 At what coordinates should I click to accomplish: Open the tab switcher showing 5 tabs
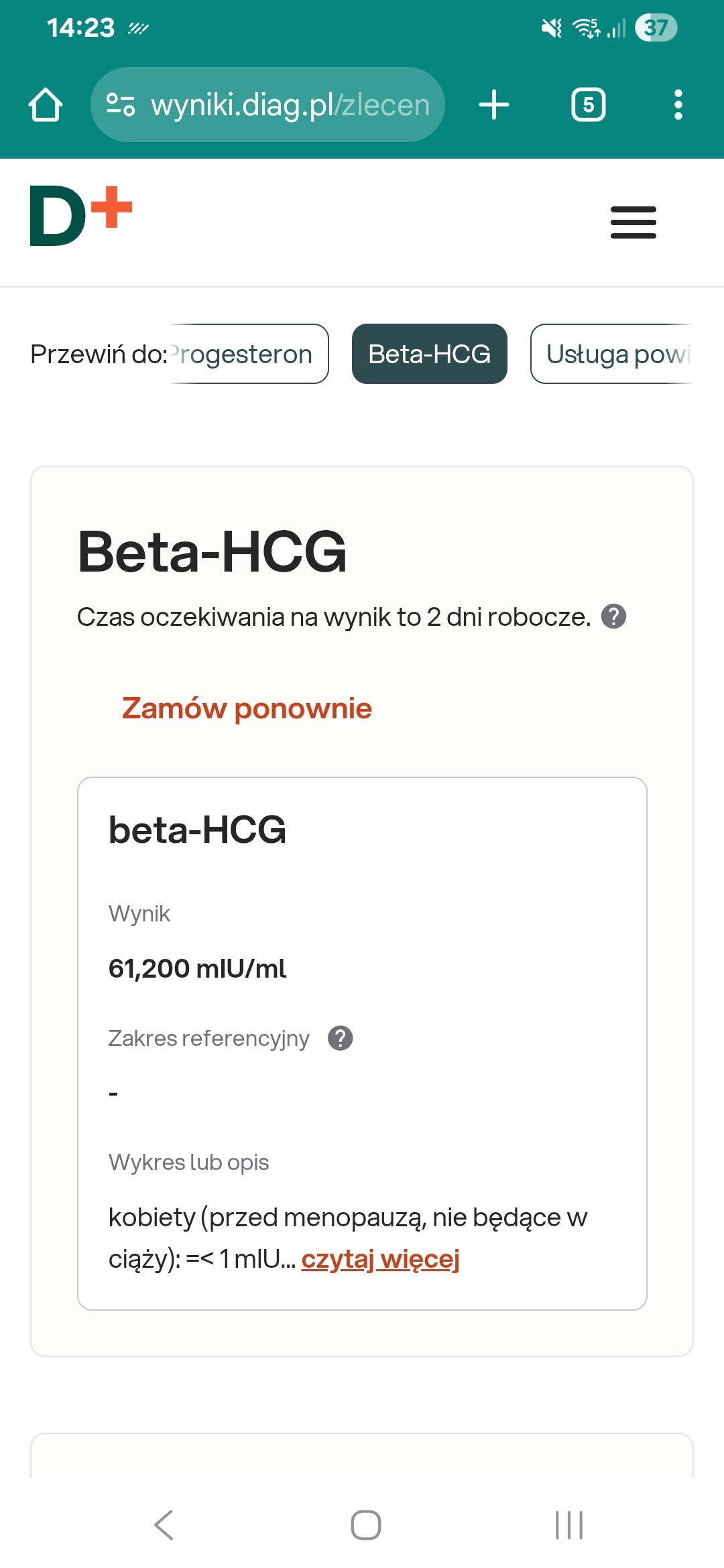588,105
